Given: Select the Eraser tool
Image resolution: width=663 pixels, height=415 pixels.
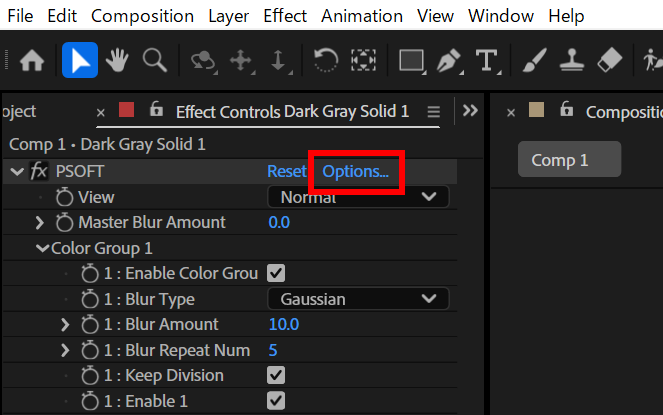Looking at the screenshot, I should pos(609,61).
